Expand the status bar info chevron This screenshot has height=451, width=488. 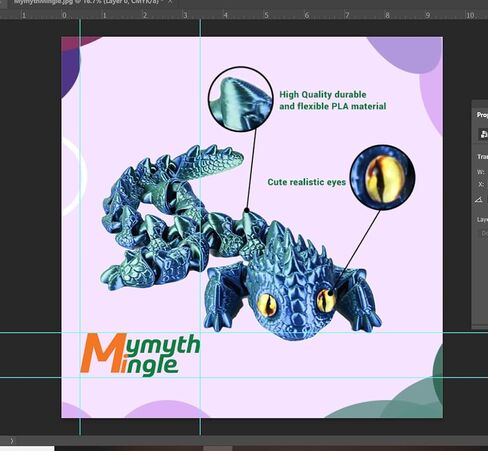click(12, 441)
